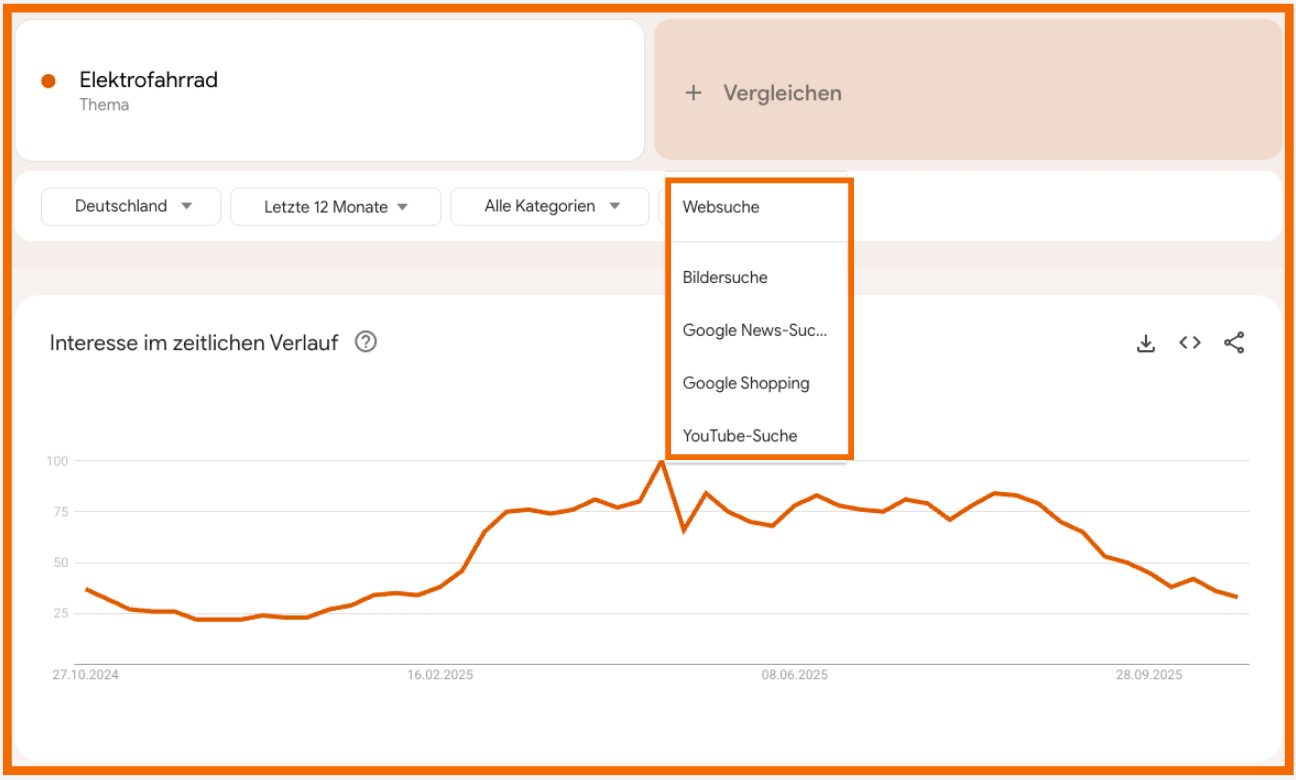
Task: Click the chart peak at value 100
Action: coord(661,462)
